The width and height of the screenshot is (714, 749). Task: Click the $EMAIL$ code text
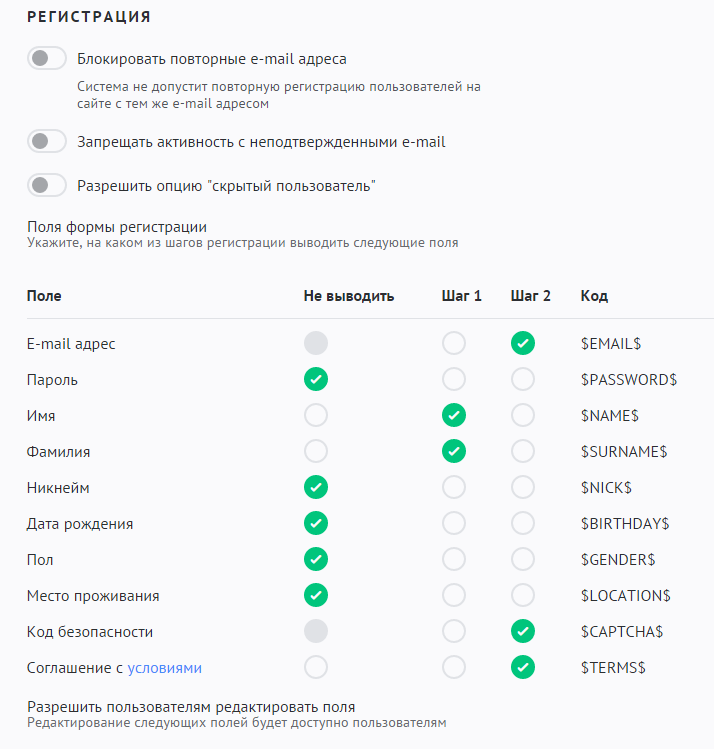pyautogui.click(x=611, y=344)
